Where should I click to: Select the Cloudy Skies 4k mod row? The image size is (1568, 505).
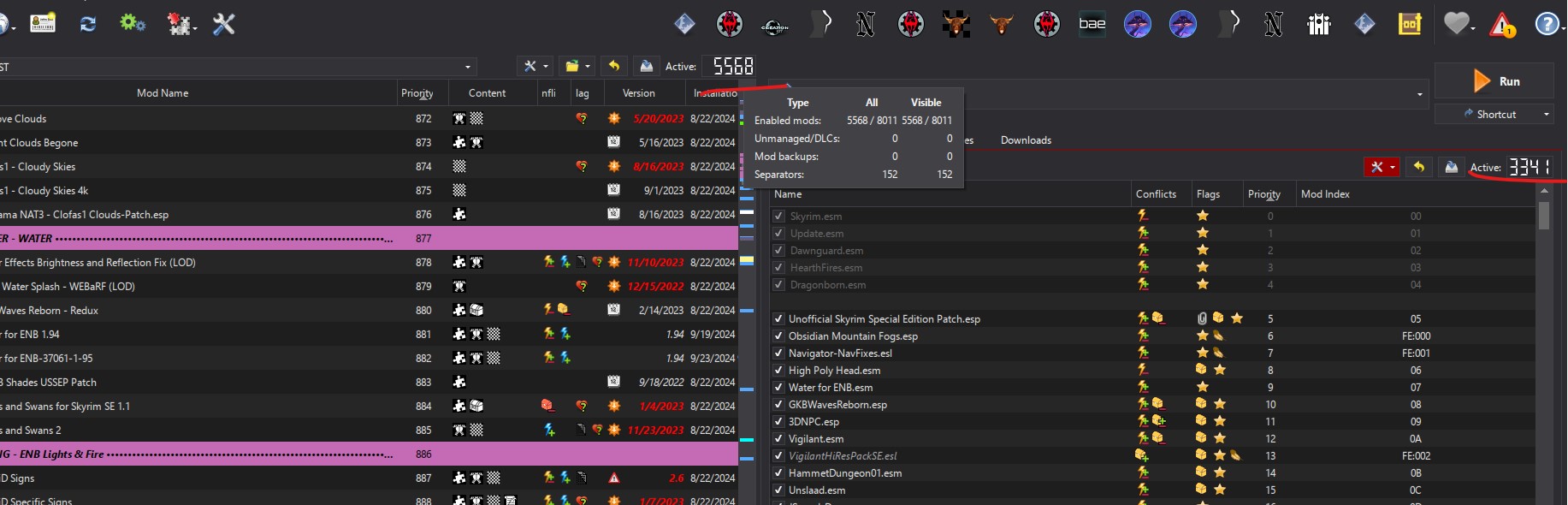click(x=369, y=190)
